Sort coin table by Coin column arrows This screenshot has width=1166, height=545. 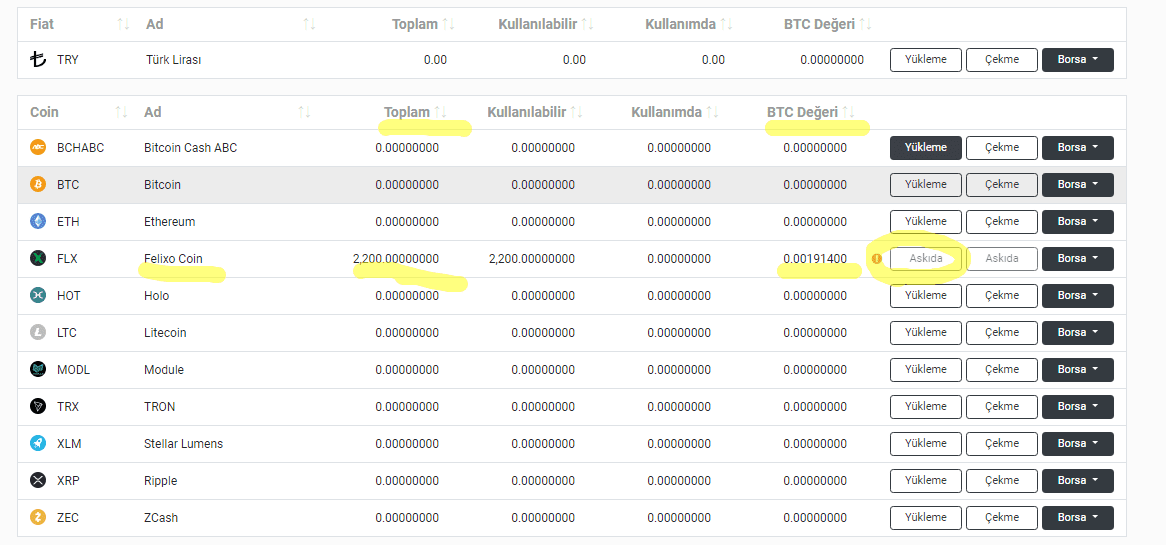122,112
